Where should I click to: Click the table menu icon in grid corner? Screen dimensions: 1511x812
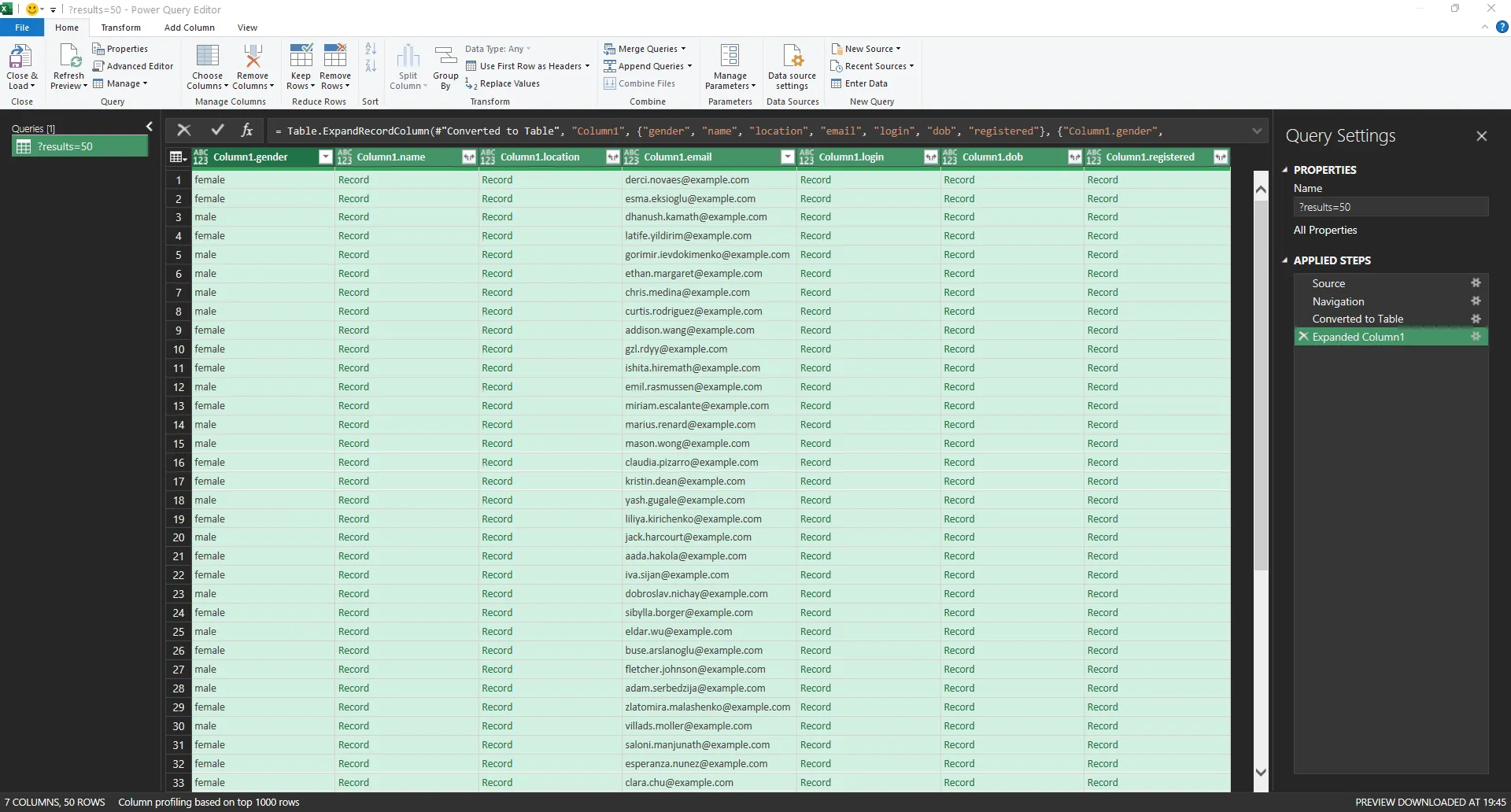click(x=179, y=157)
